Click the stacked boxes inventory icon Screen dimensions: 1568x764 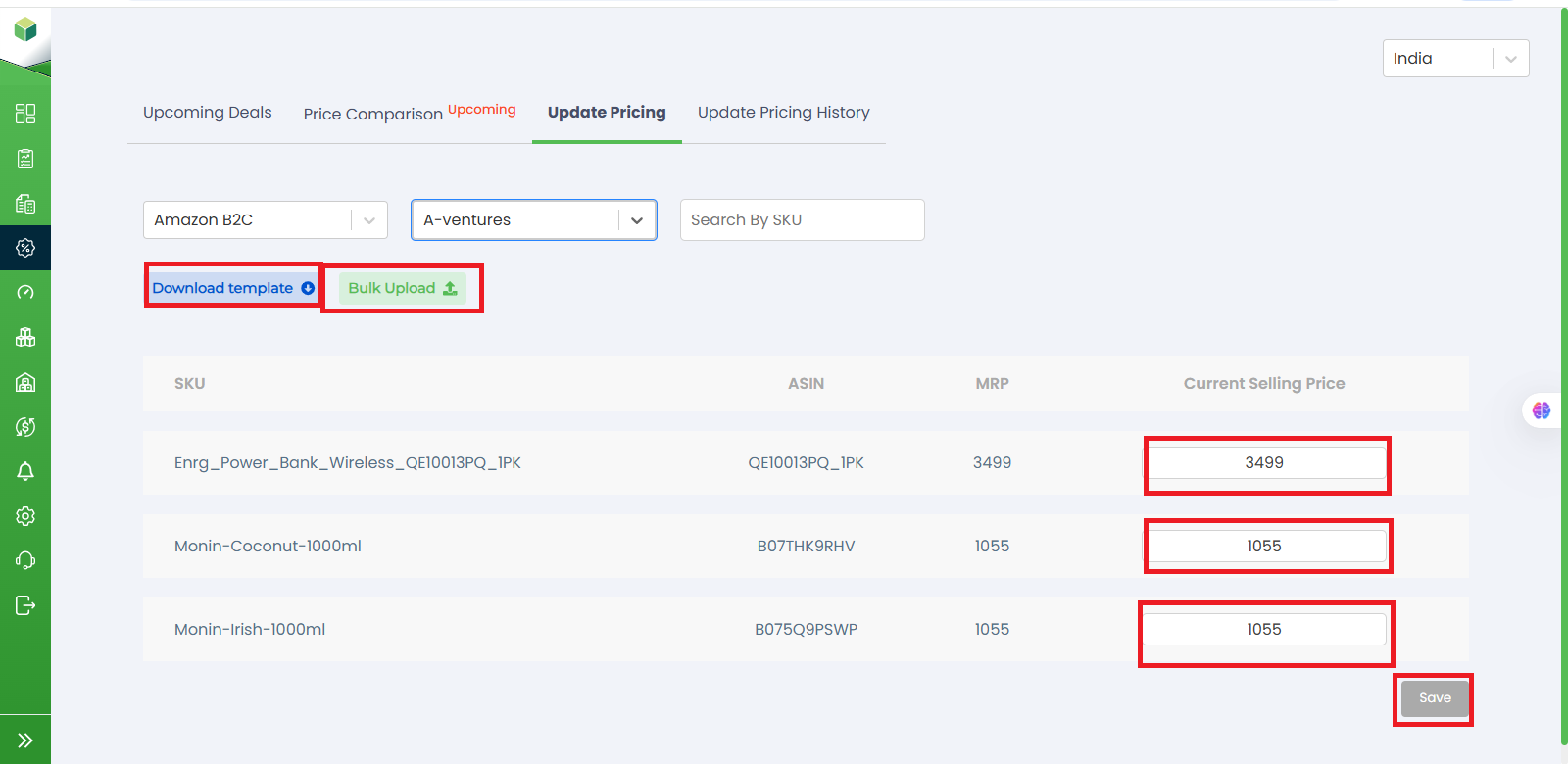[25, 337]
